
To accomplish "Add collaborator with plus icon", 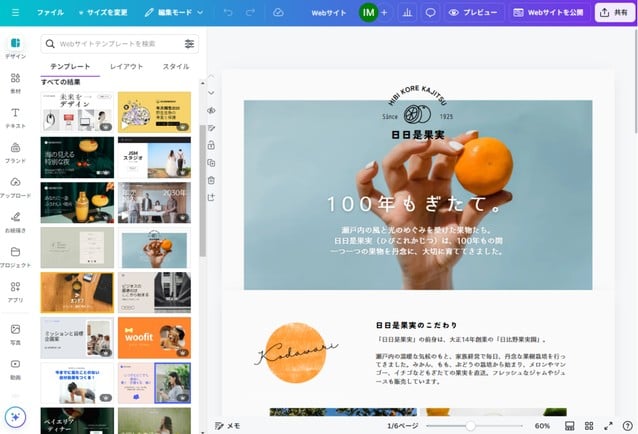I will (384, 13).
